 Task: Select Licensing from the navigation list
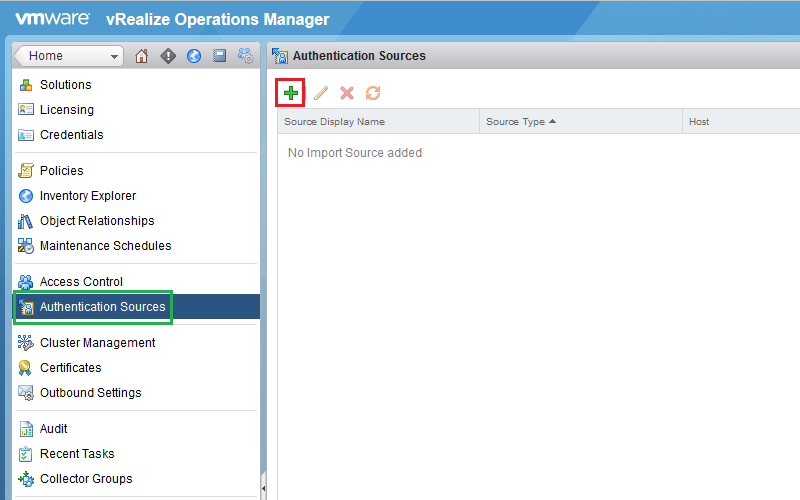(66, 110)
